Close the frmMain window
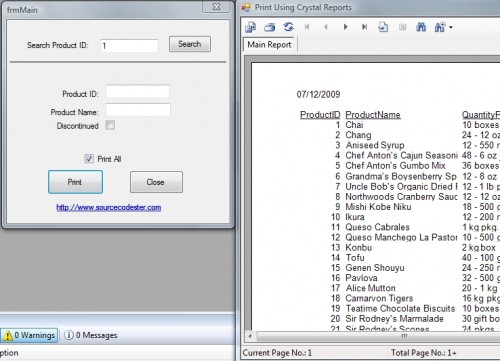500x361 pixels. pos(216,7)
